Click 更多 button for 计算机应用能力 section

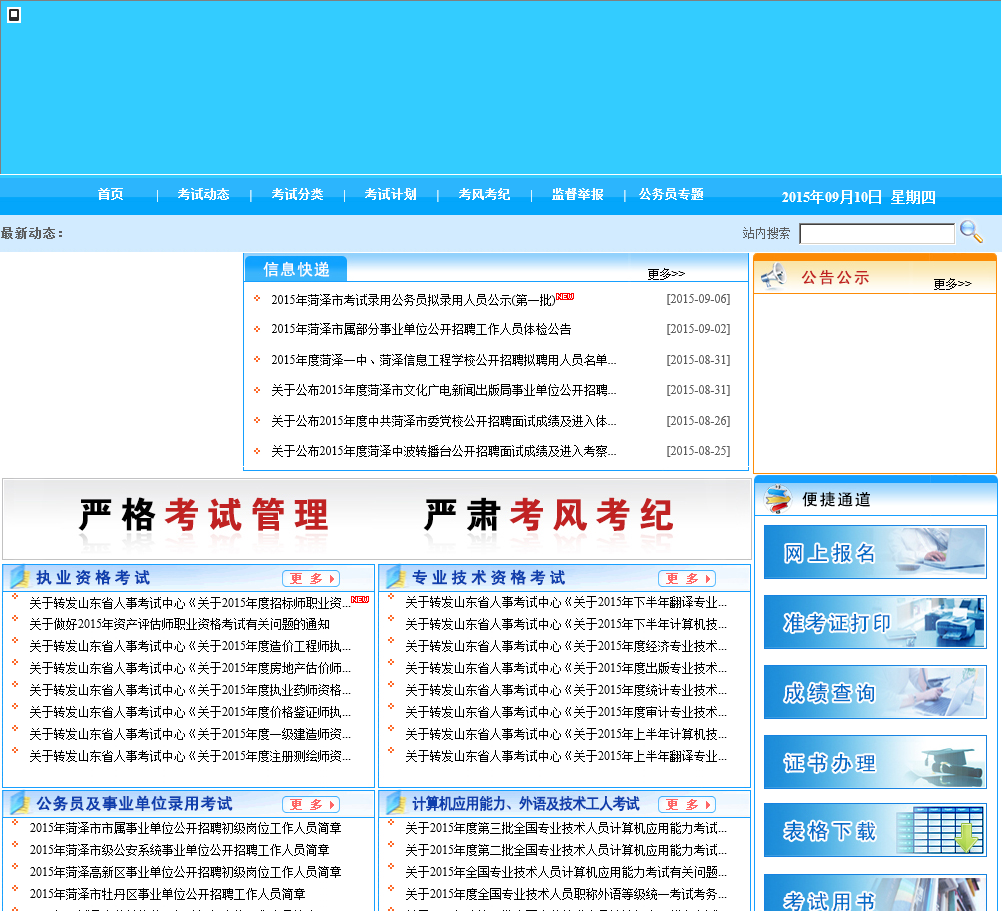pyautogui.click(x=687, y=804)
